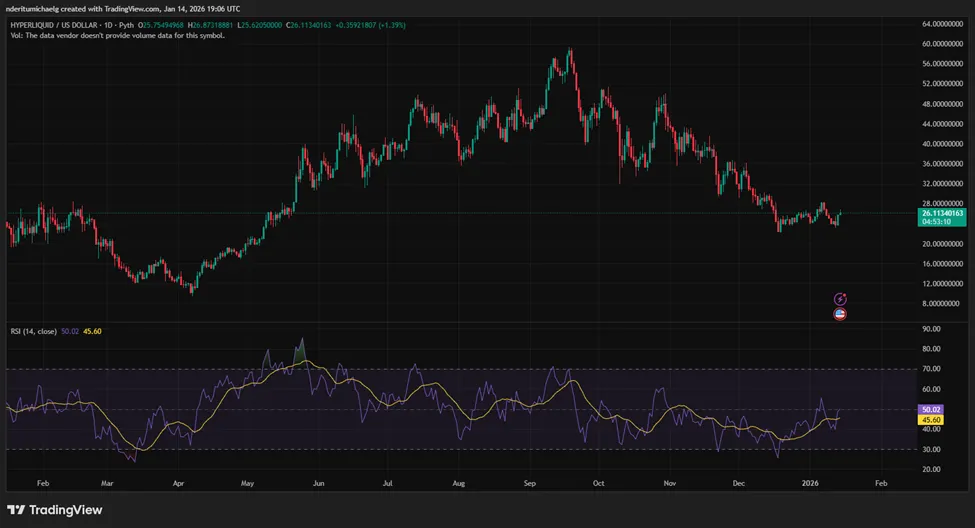Click the RSI (14, close) indicator label

click(x=31, y=331)
